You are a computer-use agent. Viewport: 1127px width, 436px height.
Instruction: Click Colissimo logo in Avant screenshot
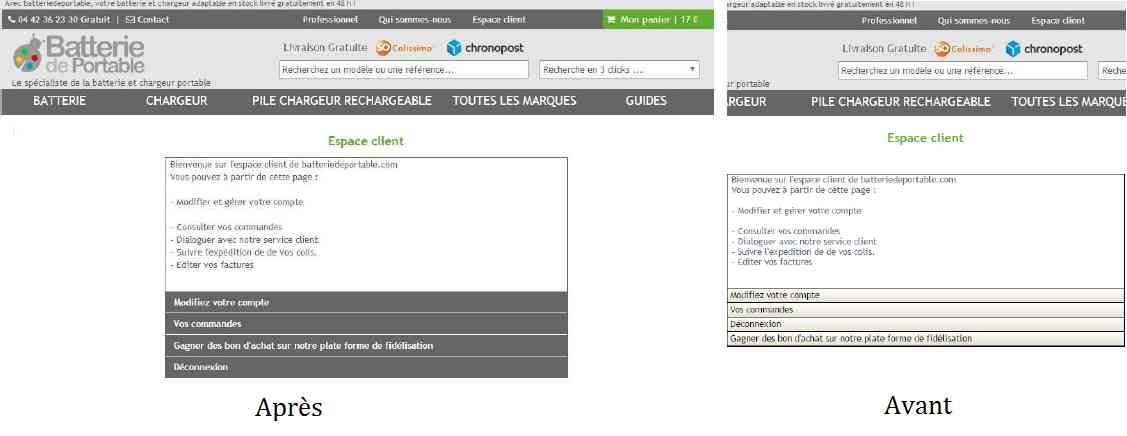click(963, 49)
